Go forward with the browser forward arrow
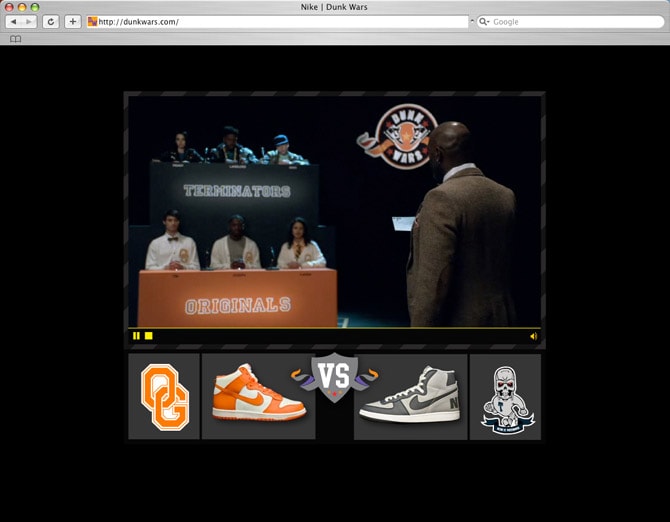This screenshot has height=522, width=670. [29, 21]
